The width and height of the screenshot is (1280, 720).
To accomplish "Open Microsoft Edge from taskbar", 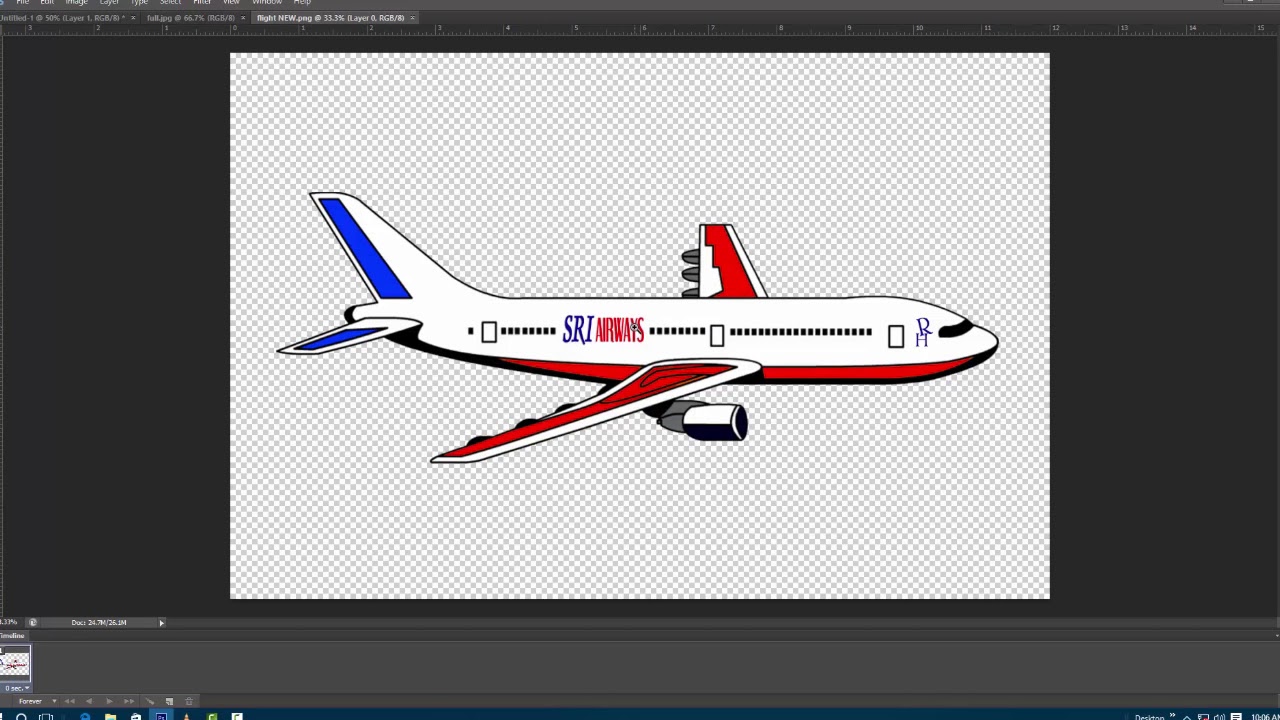I will [x=85, y=716].
